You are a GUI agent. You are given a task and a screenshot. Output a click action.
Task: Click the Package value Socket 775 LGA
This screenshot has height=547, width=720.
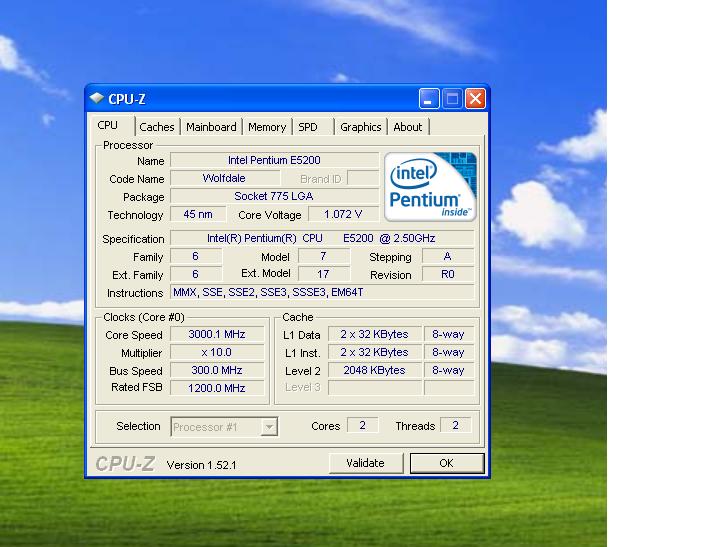[x=274, y=196]
